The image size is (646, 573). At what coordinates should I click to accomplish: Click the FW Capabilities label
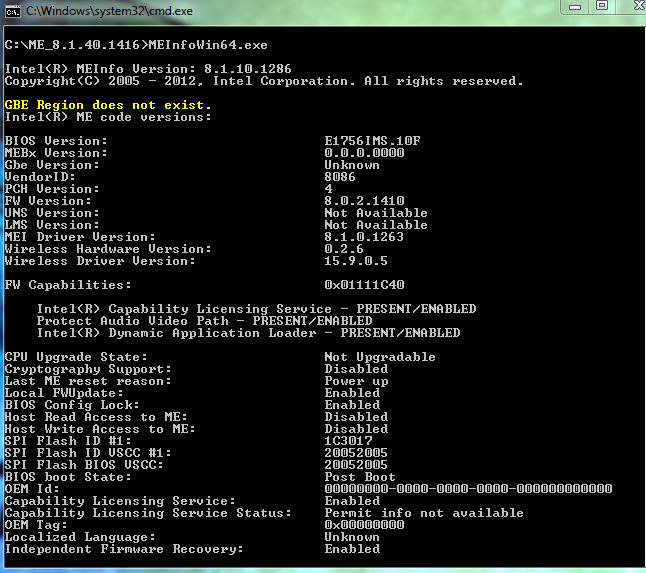(x=68, y=285)
